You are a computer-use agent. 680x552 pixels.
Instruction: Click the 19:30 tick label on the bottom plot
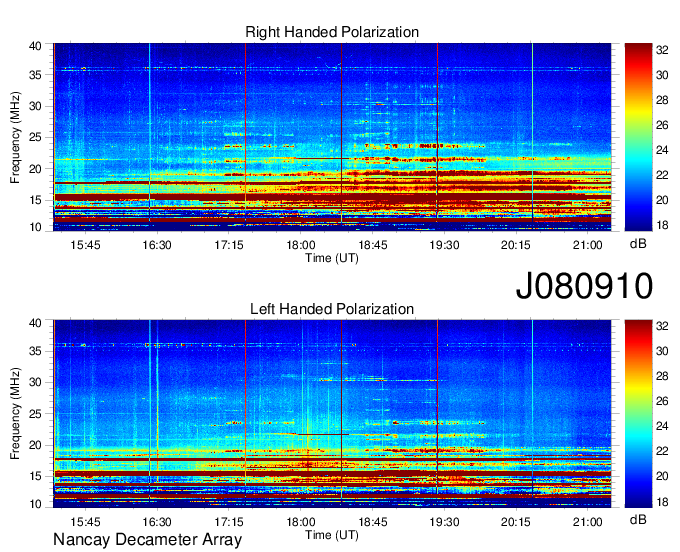(444, 522)
